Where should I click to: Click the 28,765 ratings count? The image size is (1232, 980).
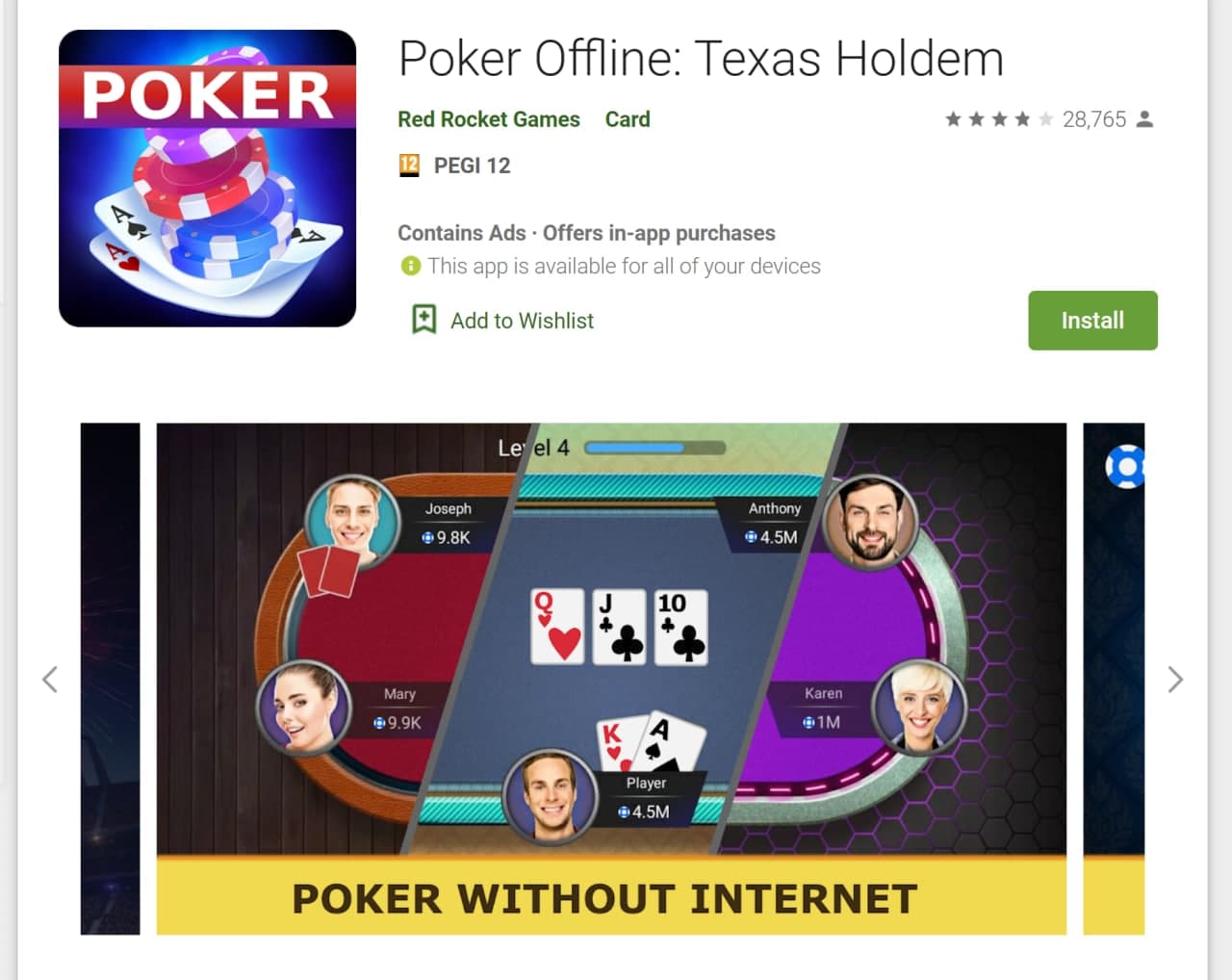coord(1094,119)
